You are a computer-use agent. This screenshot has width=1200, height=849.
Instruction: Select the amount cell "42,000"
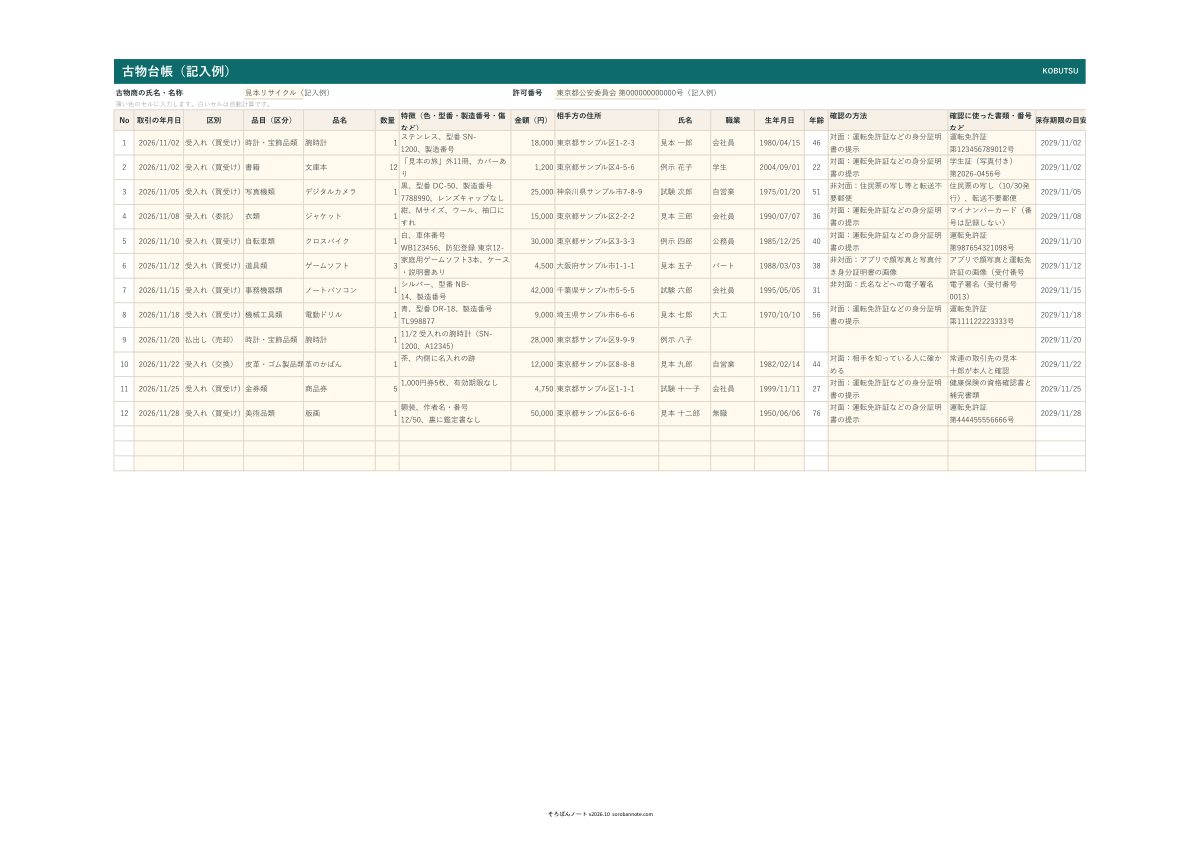click(x=533, y=290)
